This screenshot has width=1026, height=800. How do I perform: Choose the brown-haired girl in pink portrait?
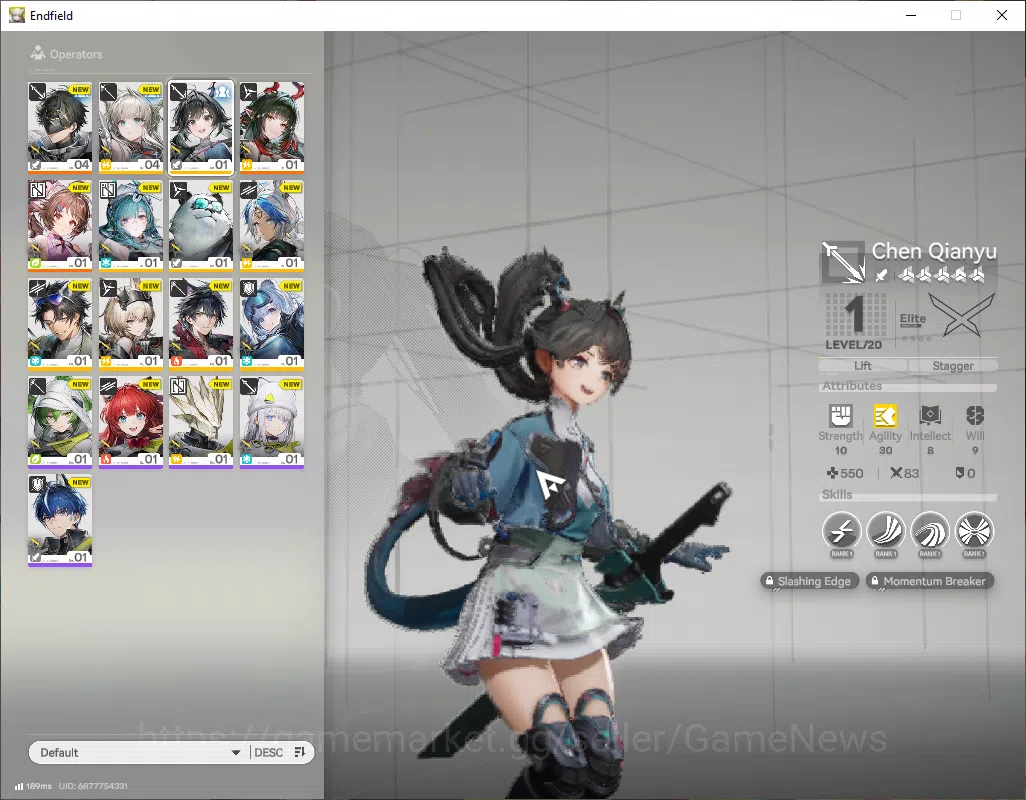(x=60, y=225)
